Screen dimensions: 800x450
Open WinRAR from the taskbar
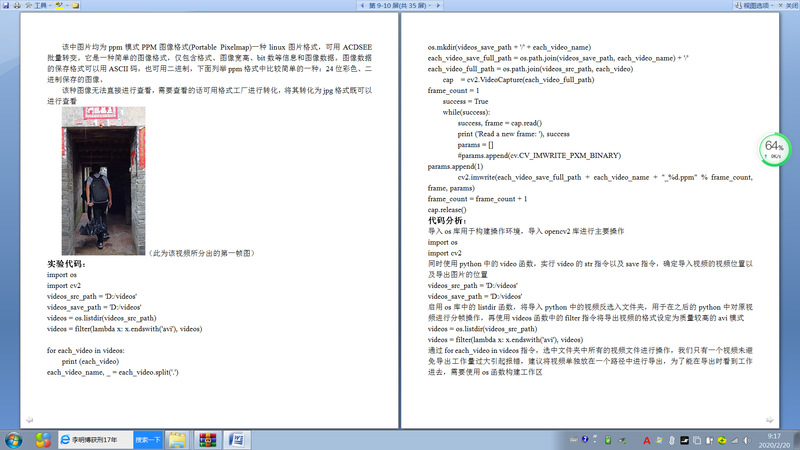(208, 439)
